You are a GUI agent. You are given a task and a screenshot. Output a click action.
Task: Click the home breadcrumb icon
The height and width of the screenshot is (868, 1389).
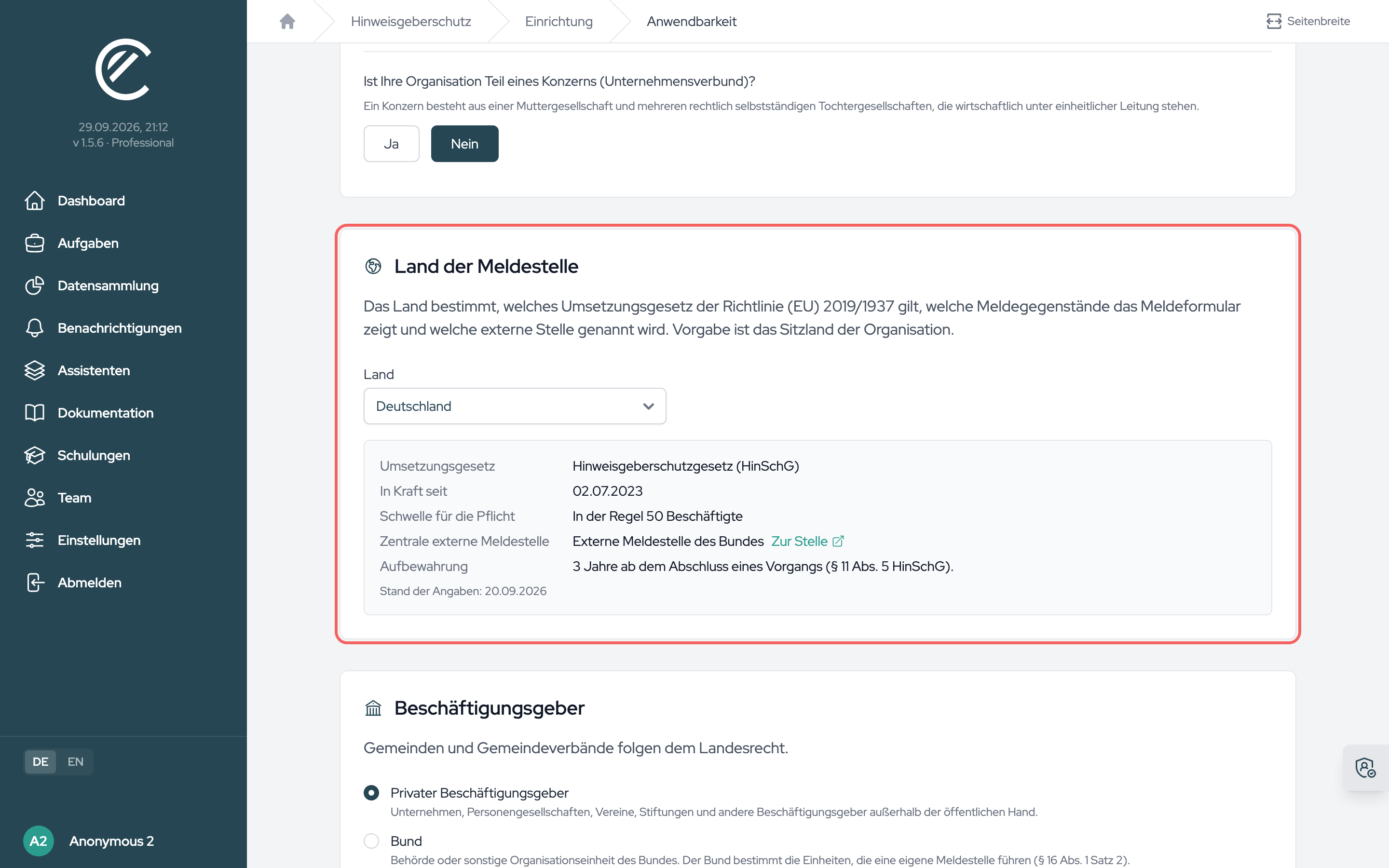tap(287, 21)
